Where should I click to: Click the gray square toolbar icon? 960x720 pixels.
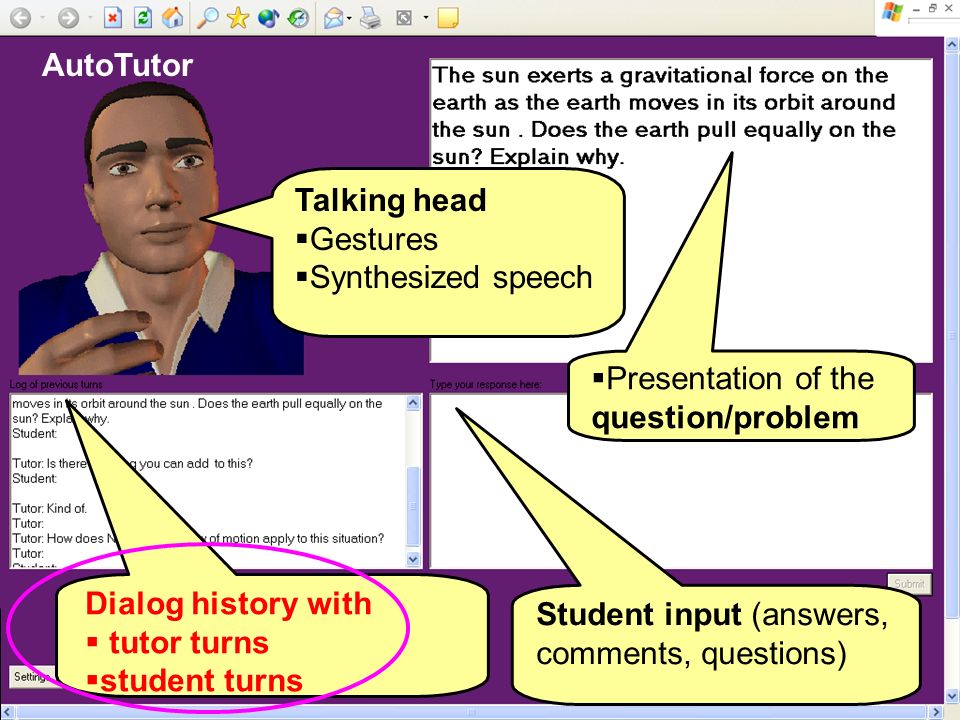404,18
